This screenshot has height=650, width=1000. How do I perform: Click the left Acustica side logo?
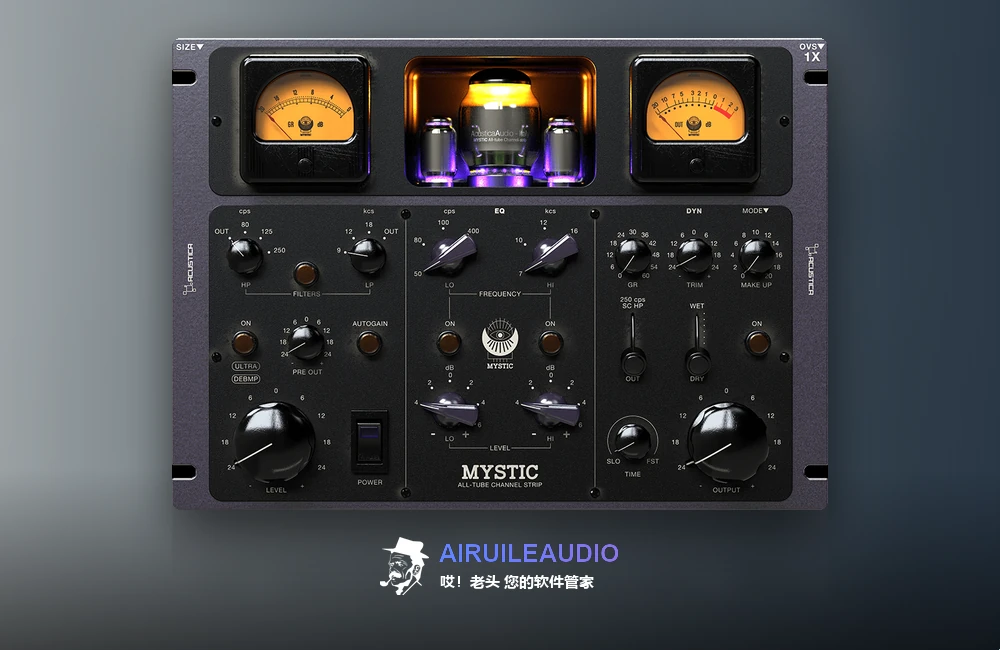pyautogui.click(x=188, y=269)
